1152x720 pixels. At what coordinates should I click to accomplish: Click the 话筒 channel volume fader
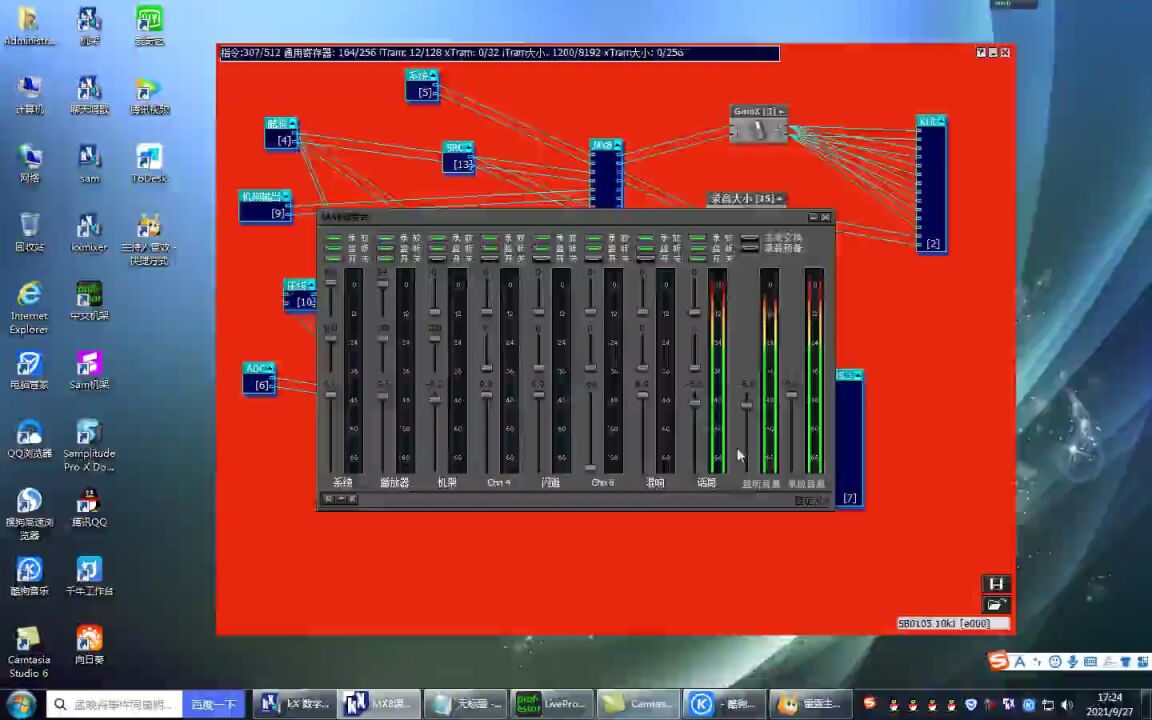click(695, 402)
